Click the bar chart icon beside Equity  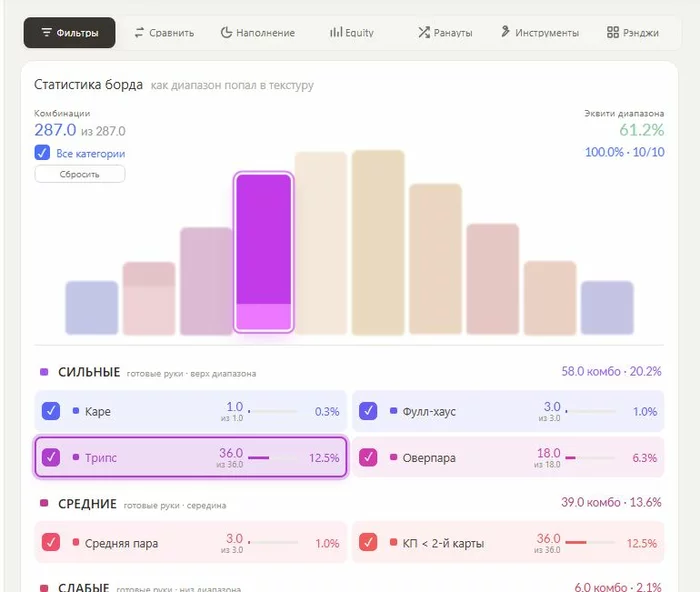point(336,32)
